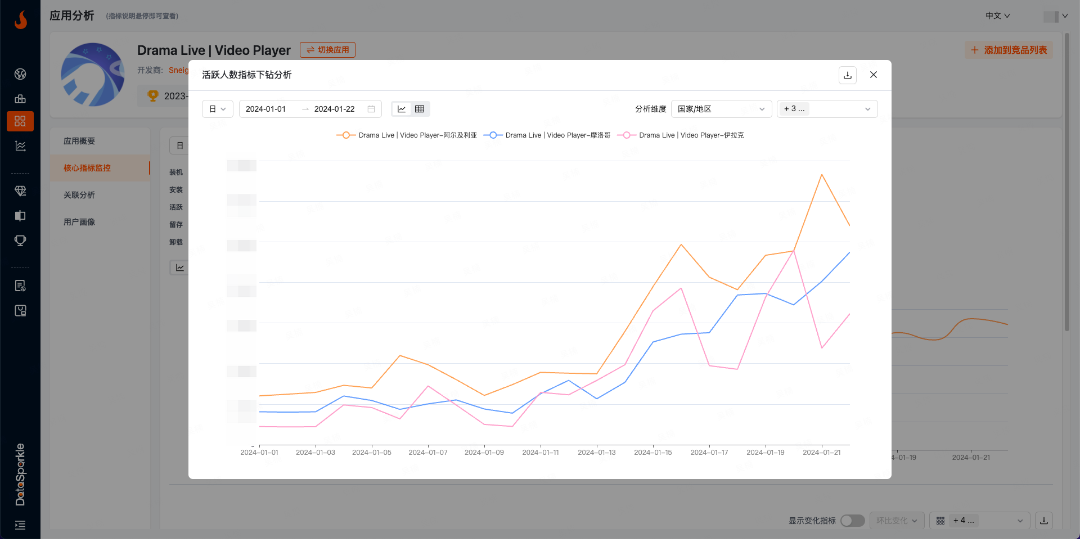Click 切换应用 button

328,50
